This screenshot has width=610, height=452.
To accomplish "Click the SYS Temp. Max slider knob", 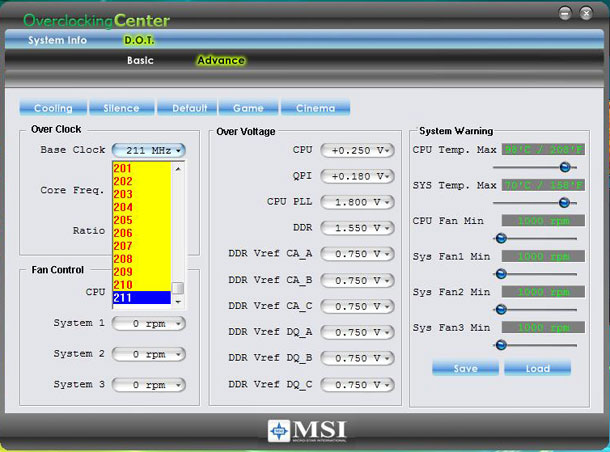I will tap(564, 202).
